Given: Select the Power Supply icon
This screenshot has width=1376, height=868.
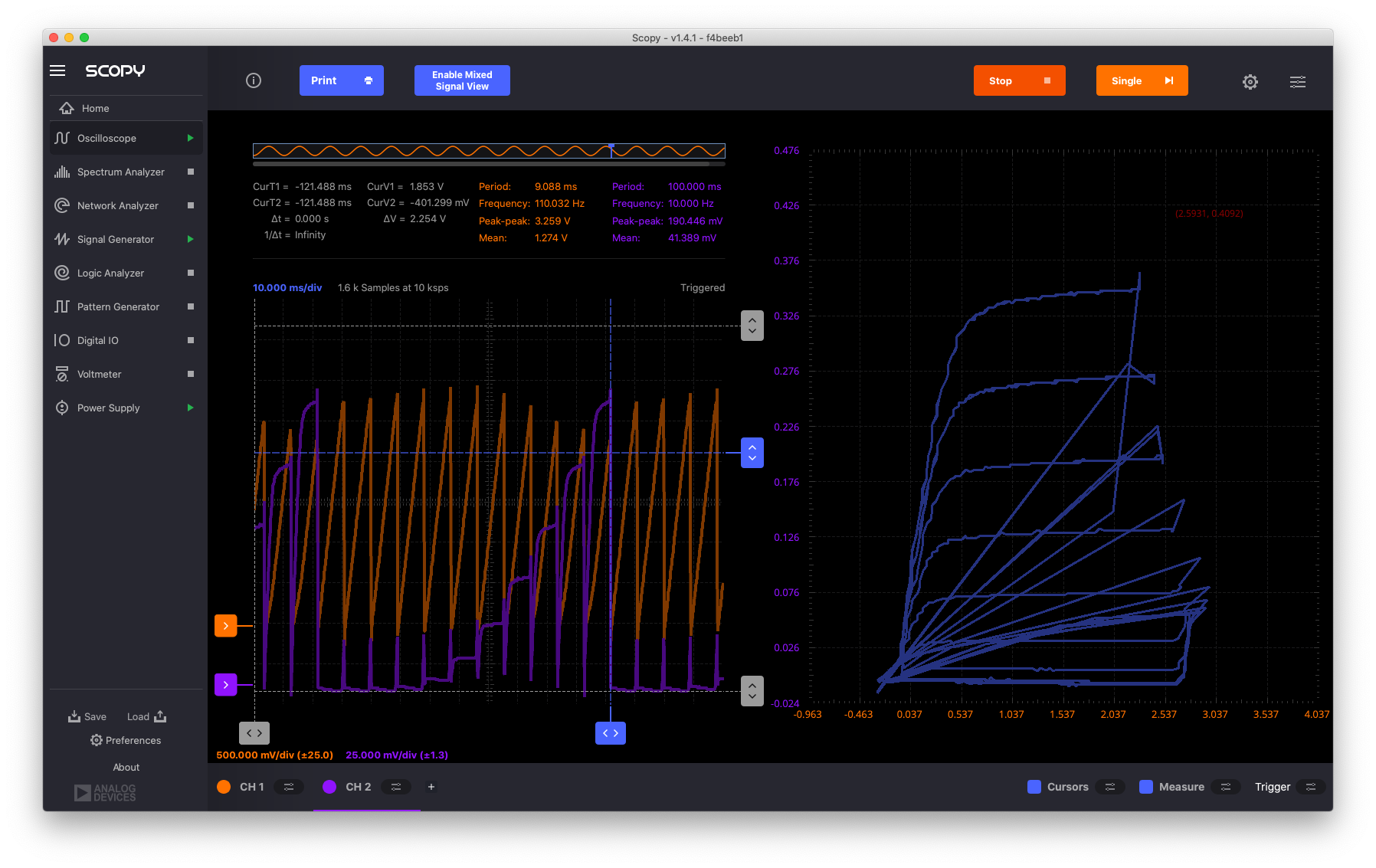Looking at the screenshot, I should pos(62,408).
